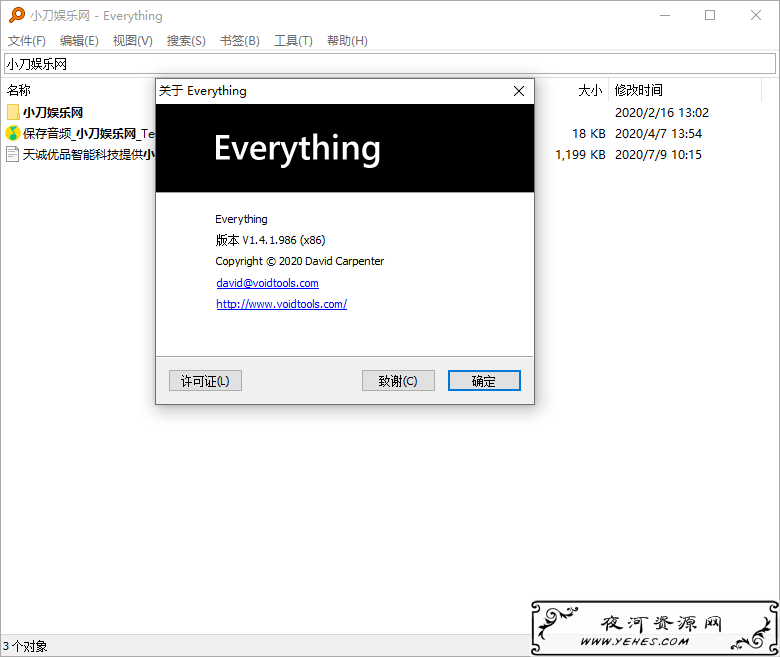
Task: Select the 保存音频_小刀娱乐网 file name
Action: 89,133
